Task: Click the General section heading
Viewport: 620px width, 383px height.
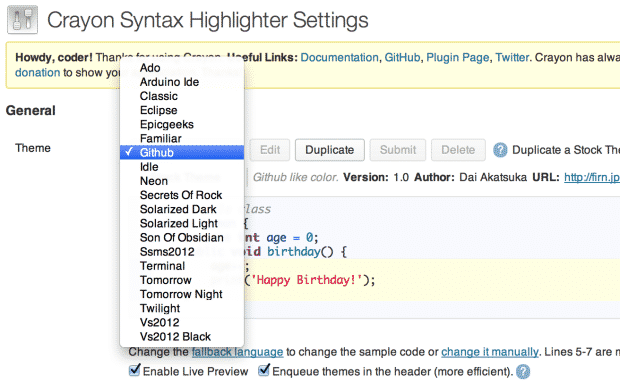Action: 30,111
